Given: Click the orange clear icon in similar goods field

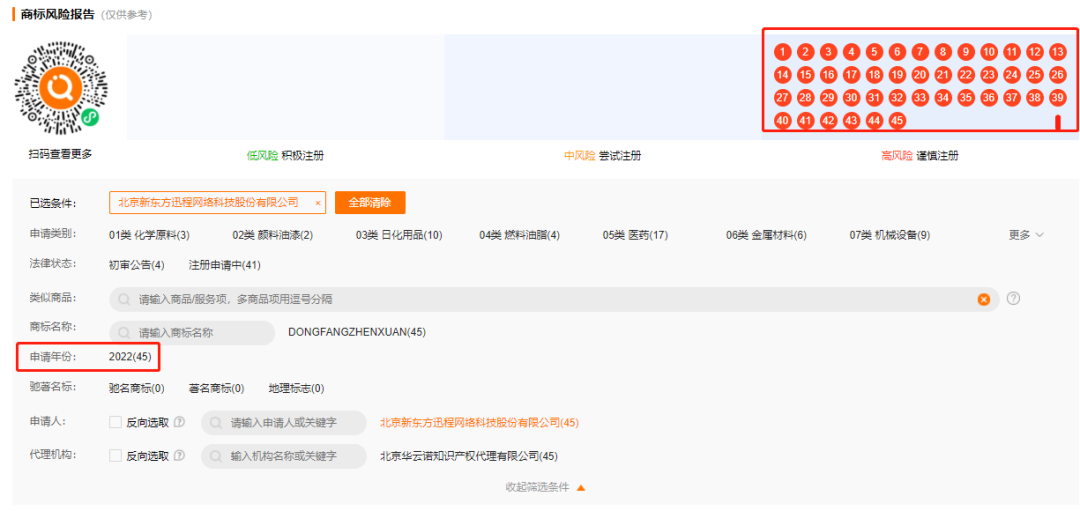Looking at the screenshot, I should pyautogui.click(x=983, y=299).
